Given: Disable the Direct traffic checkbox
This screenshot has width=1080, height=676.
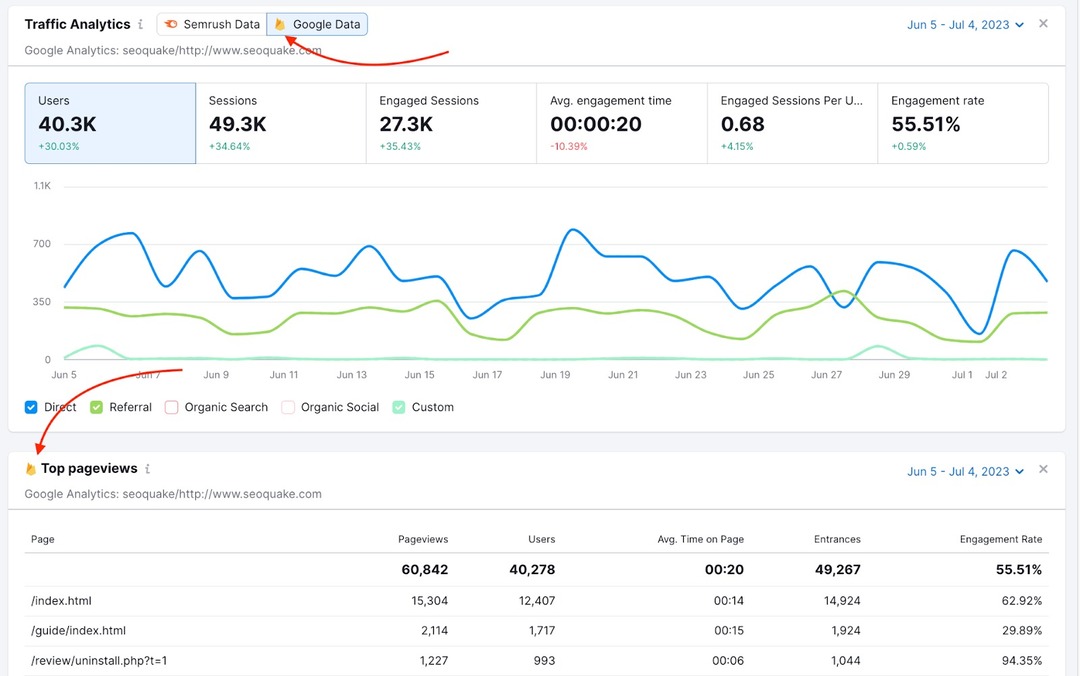Looking at the screenshot, I should pyautogui.click(x=31, y=407).
